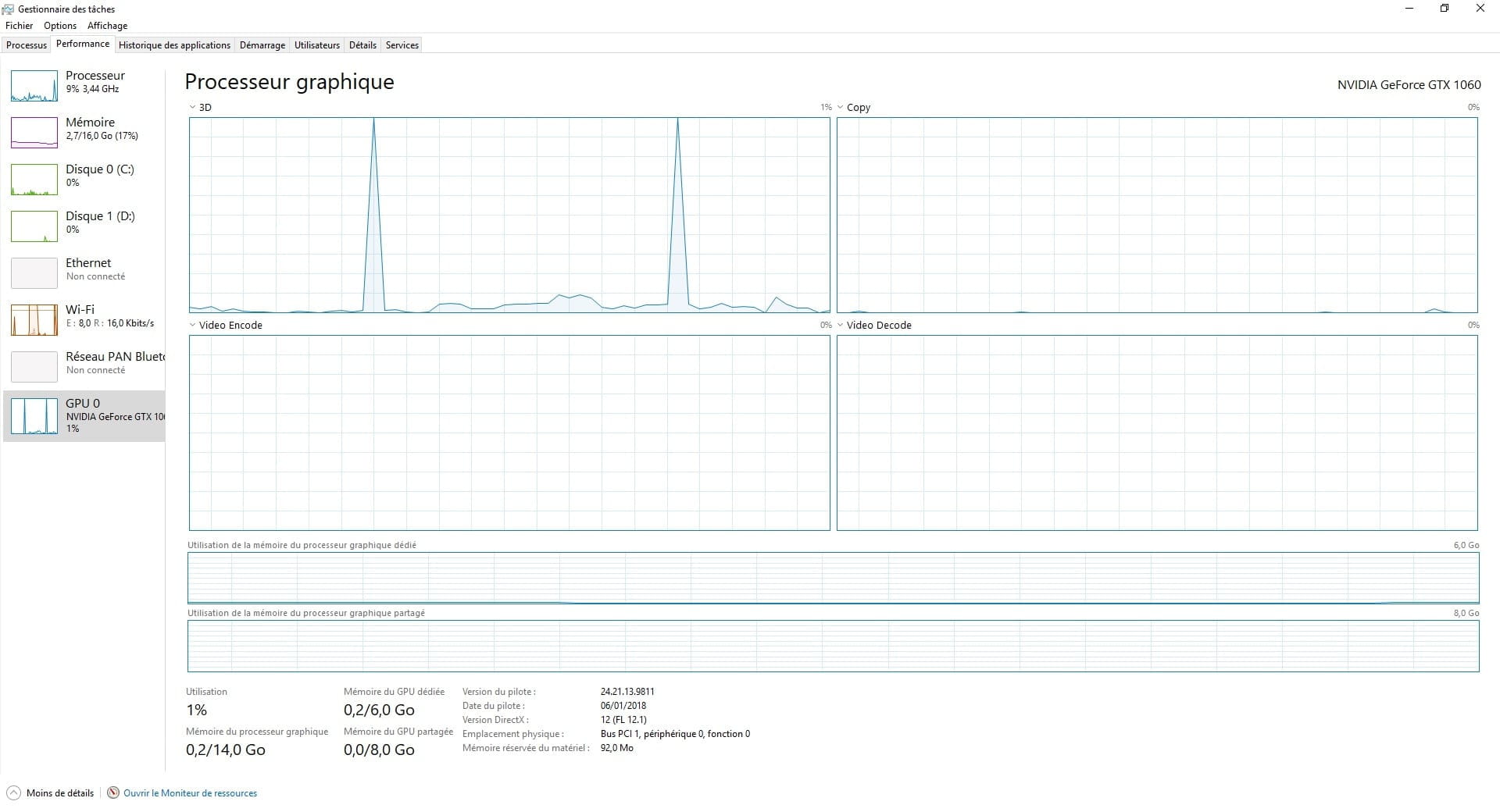Click Moins de détails button
The image size is (1500, 812).
(51, 792)
